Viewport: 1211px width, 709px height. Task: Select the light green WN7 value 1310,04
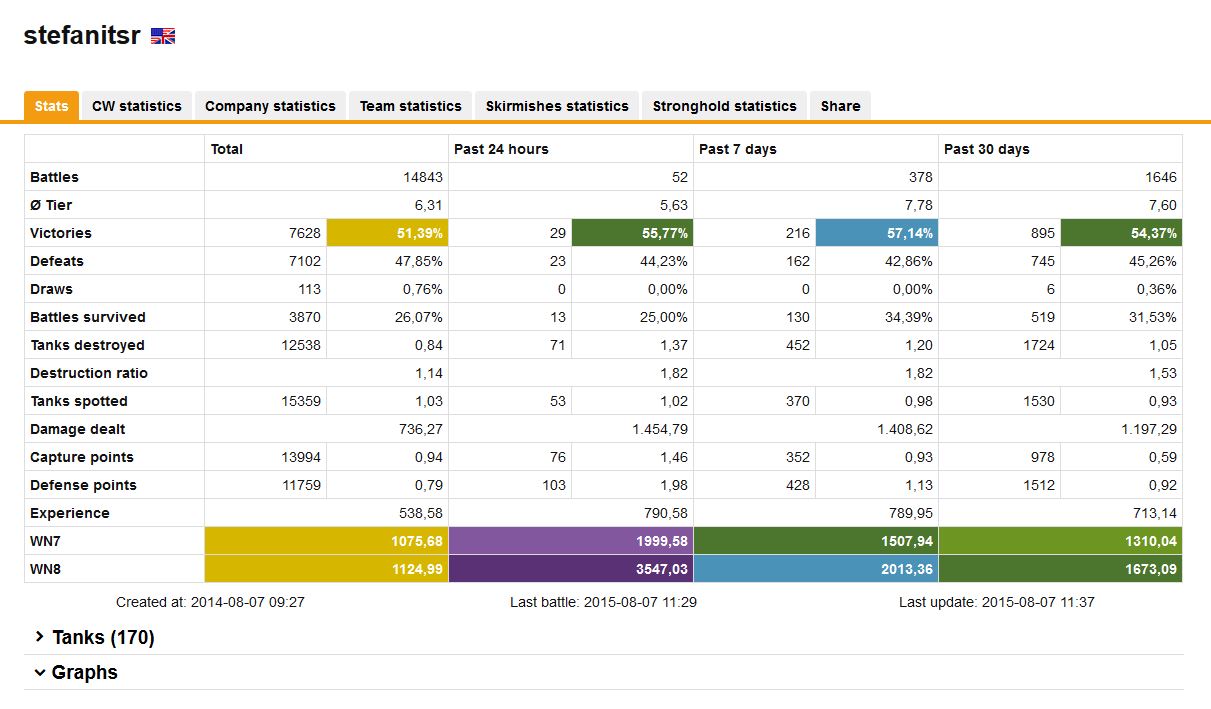1060,541
